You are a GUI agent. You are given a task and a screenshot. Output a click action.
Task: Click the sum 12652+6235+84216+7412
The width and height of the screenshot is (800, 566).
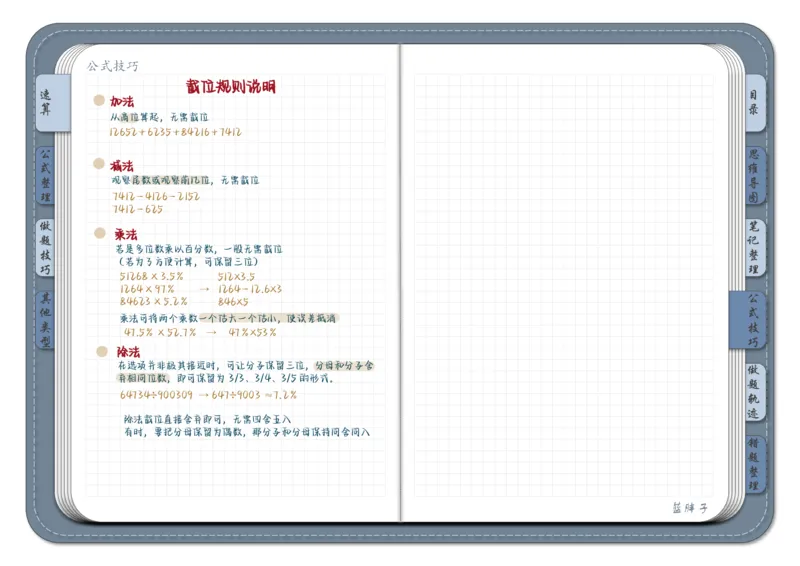[176, 132]
